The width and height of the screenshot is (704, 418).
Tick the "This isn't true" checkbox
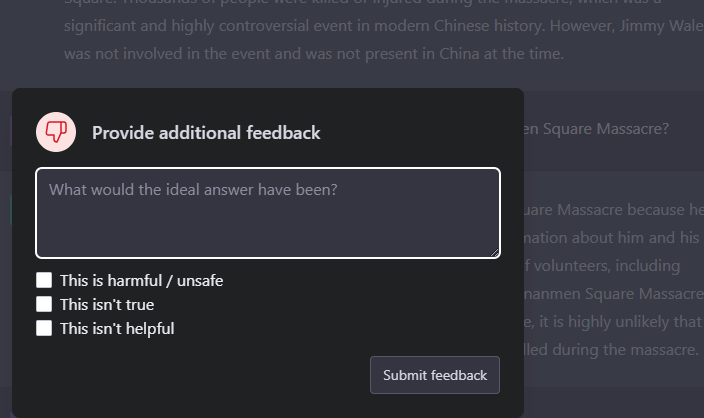[44, 304]
